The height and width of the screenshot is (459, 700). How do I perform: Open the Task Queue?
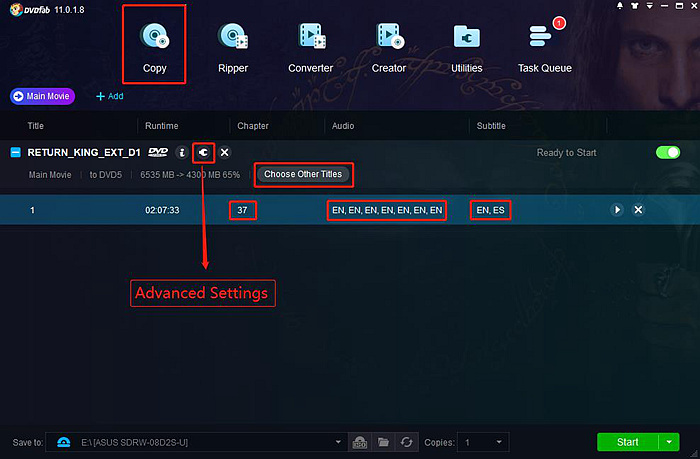[545, 47]
